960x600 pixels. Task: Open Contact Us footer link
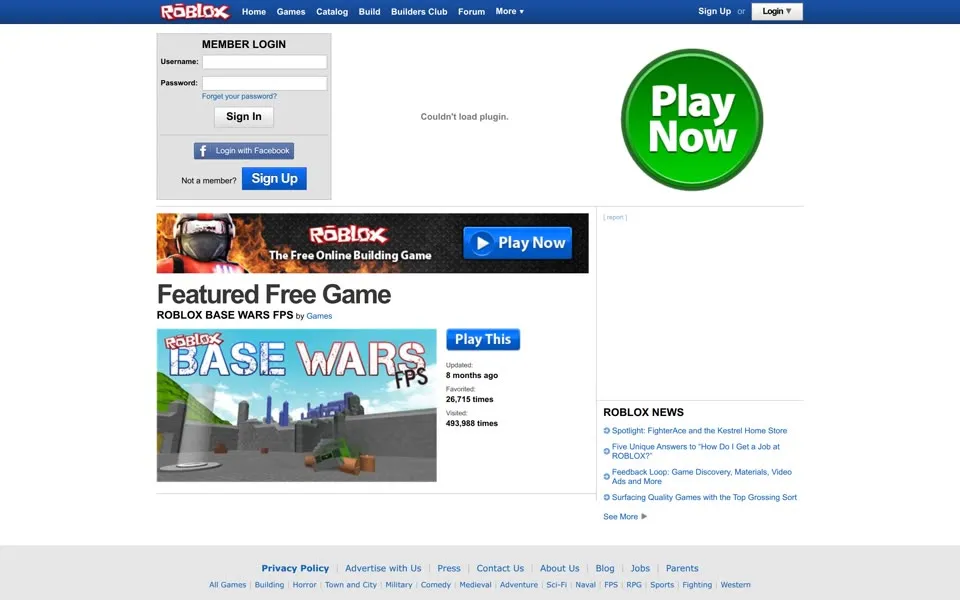click(x=500, y=568)
